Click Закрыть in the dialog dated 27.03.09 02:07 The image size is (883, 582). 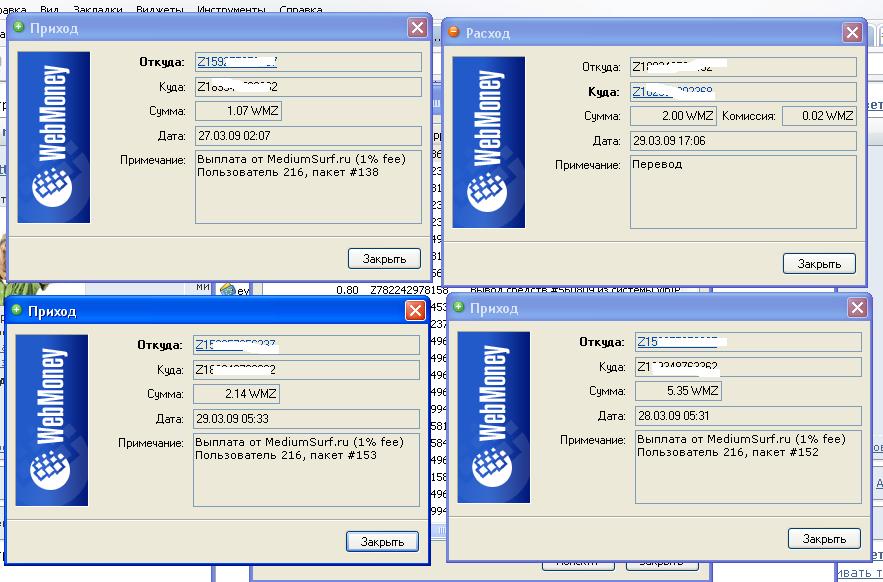pyautogui.click(x=385, y=259)
